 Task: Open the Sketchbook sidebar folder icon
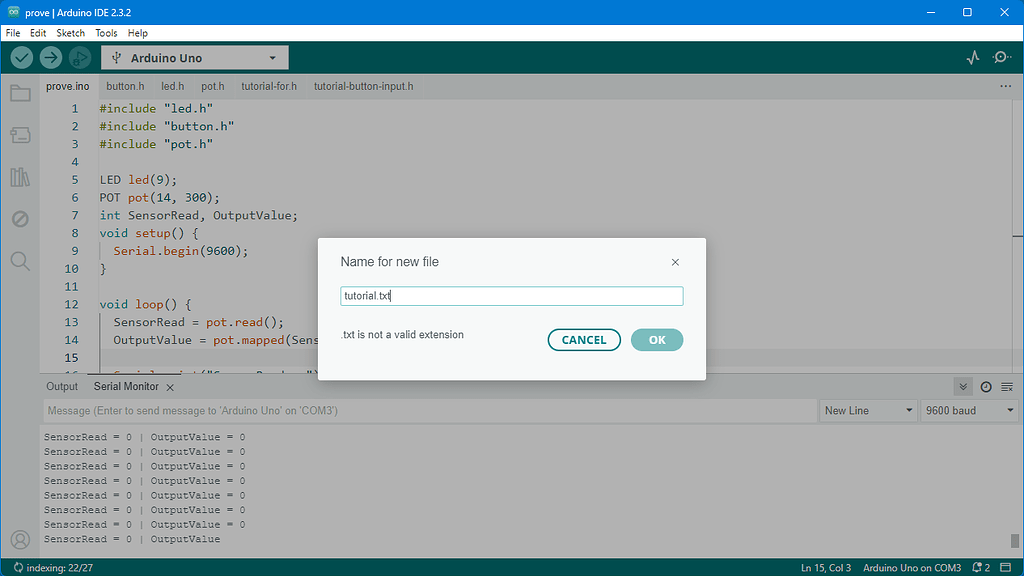pyautogui.click(x=20, y=93)
